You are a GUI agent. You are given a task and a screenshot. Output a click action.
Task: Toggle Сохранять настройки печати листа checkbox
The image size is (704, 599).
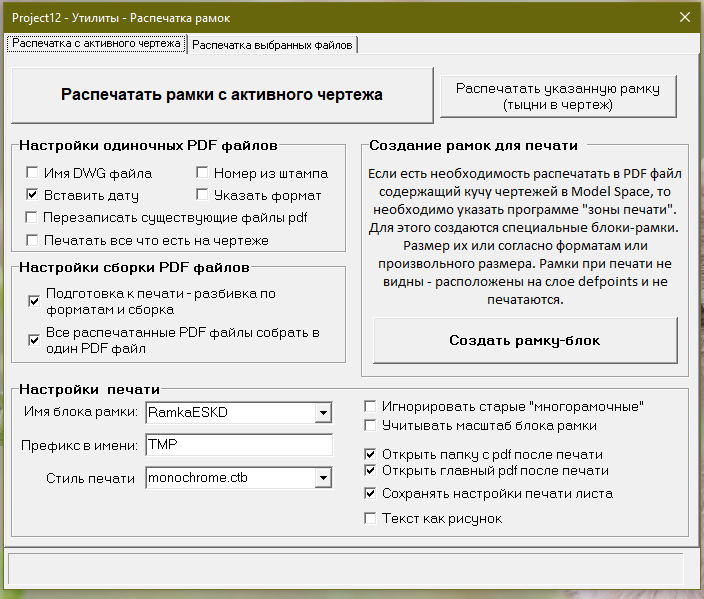370,493
